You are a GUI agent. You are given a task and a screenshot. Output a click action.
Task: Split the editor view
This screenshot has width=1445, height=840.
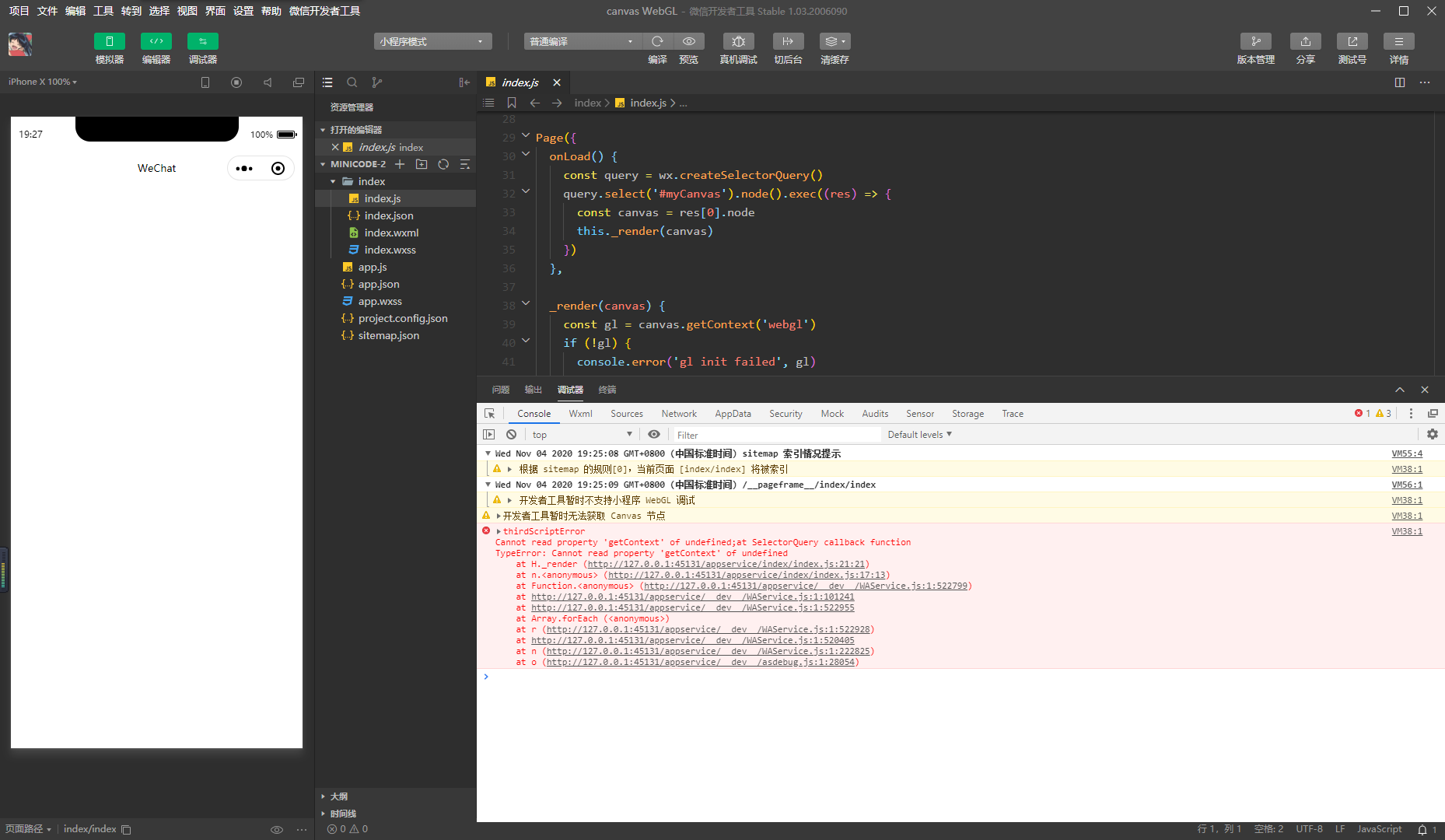pos(1400,82)
